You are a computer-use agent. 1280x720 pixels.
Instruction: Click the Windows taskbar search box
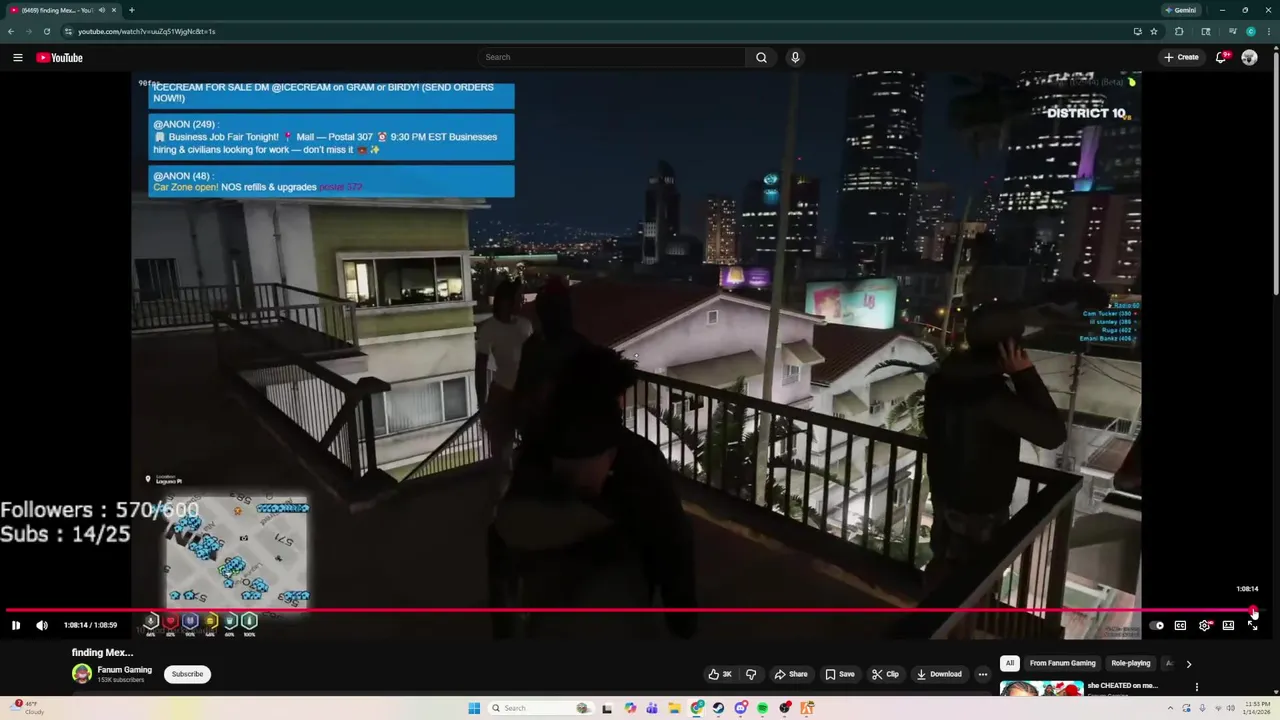click(x=540, y=708)
